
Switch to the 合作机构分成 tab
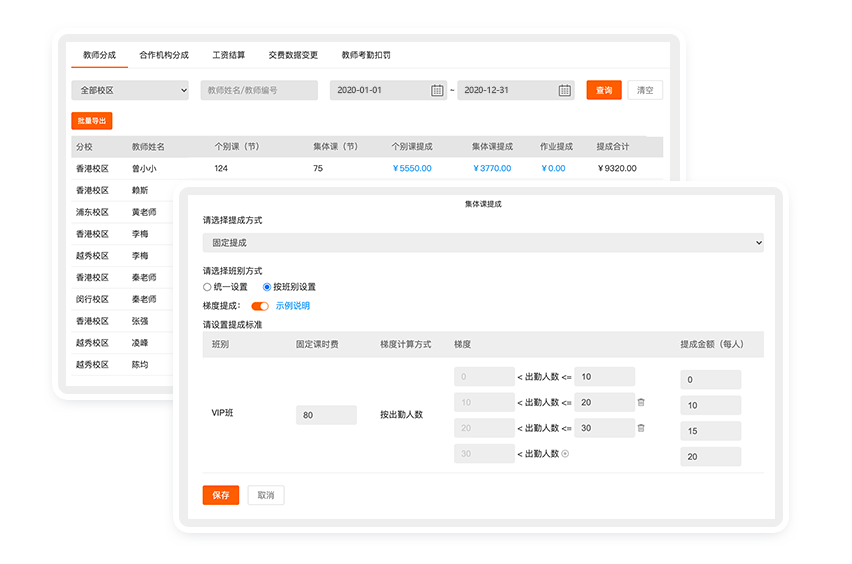(164, 55)
